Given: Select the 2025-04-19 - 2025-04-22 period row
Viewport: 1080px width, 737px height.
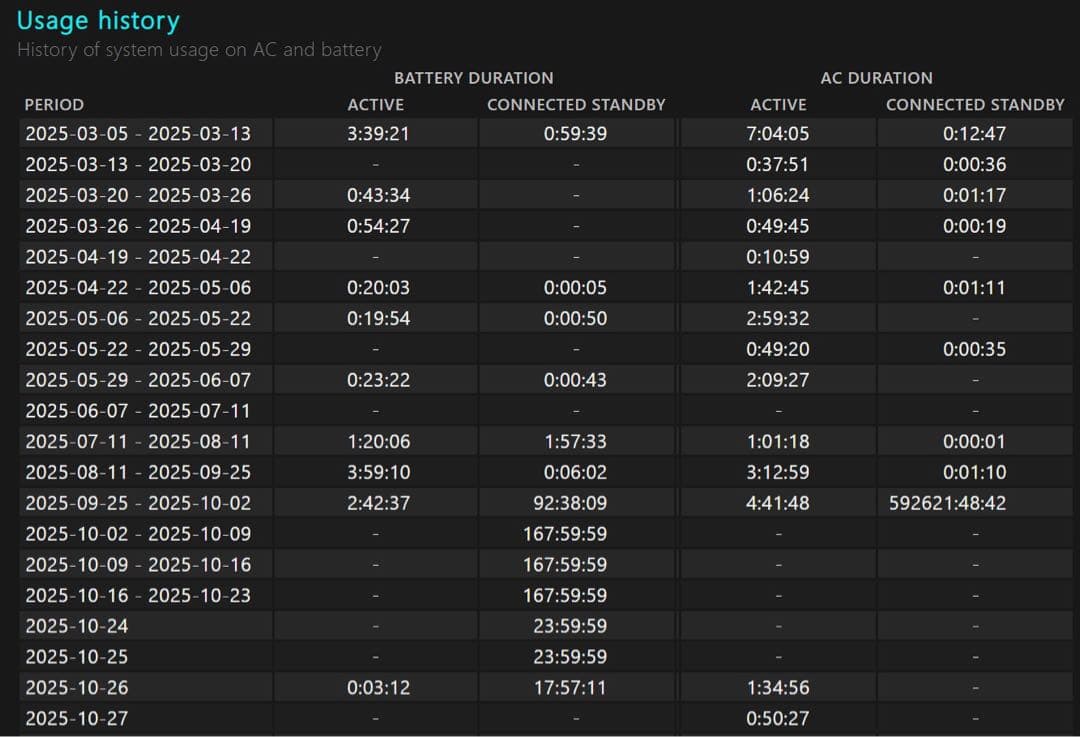Looking at the screenshot, I should pyautogui.click(x=138, y=257).
